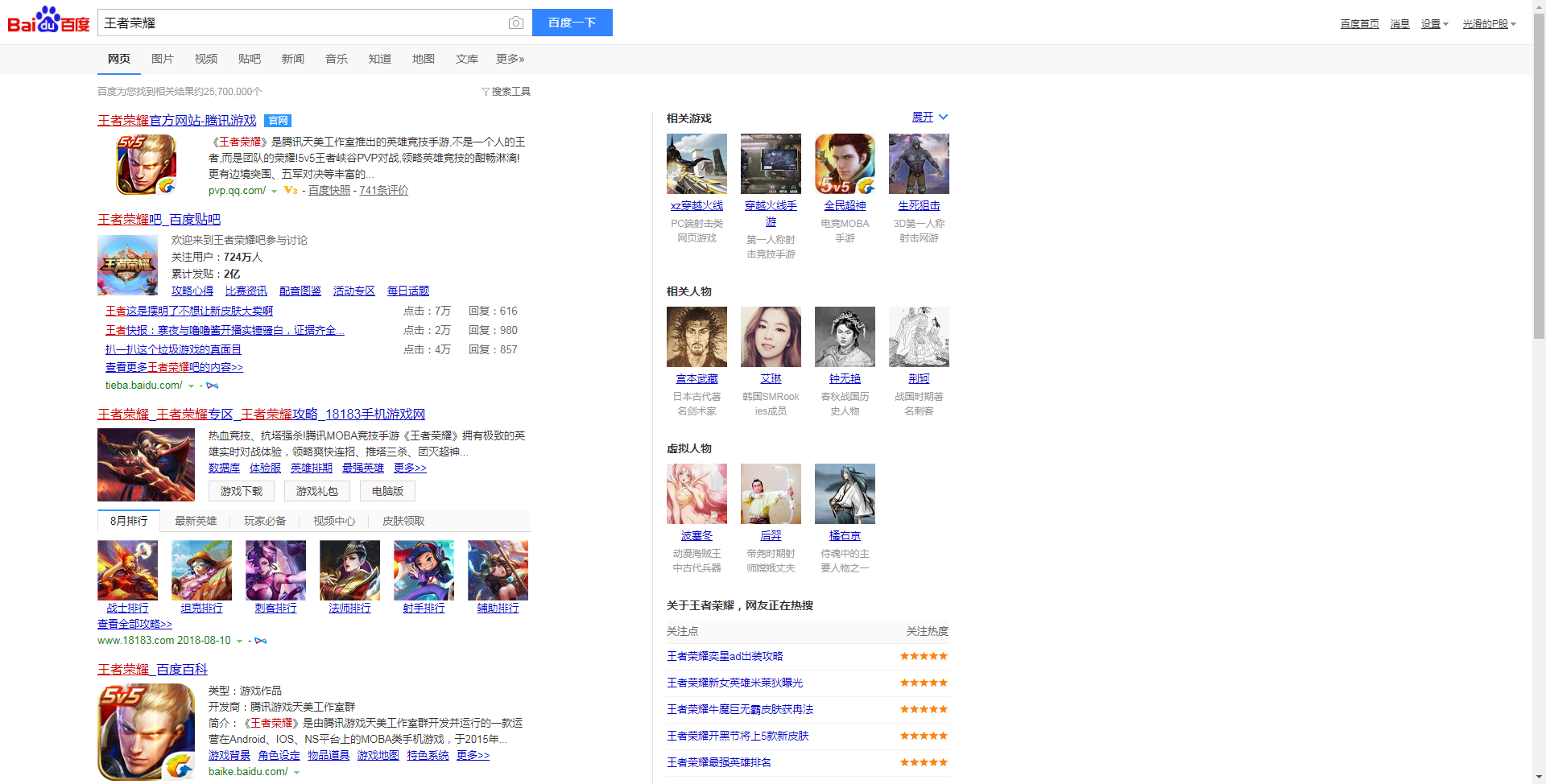
Task: Click the 官网 badge beside first result
Action: click(x=278, y=121)
